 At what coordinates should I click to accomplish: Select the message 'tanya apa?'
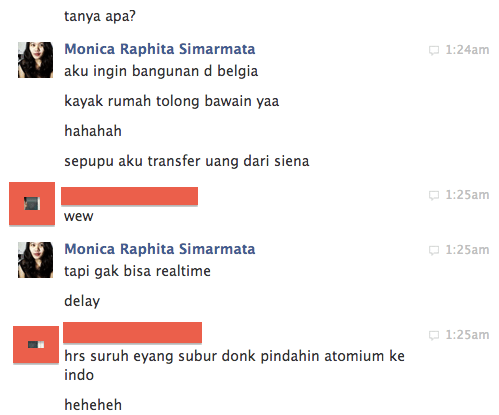(100, 16)
